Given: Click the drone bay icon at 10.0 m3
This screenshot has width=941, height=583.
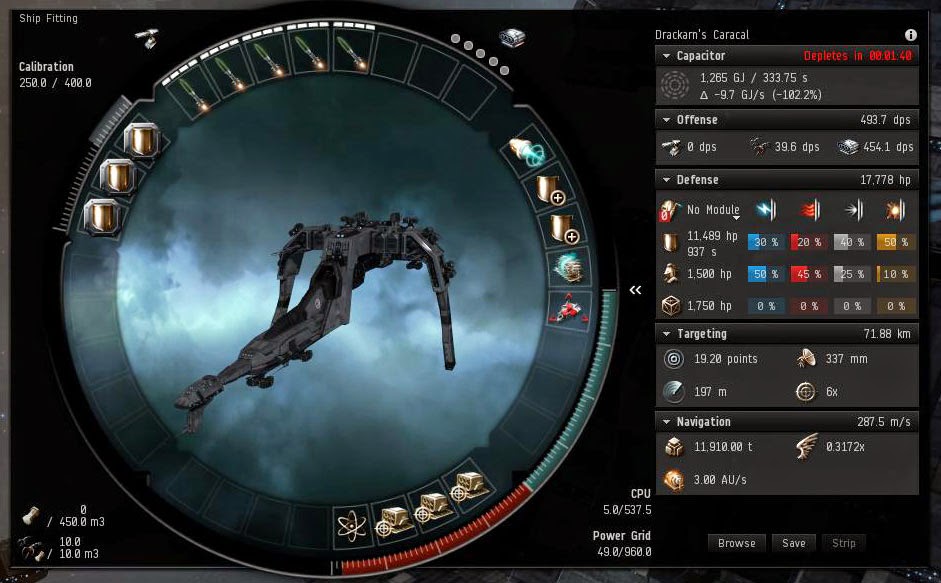Looking at the screenshot, I should coord(30,548).
